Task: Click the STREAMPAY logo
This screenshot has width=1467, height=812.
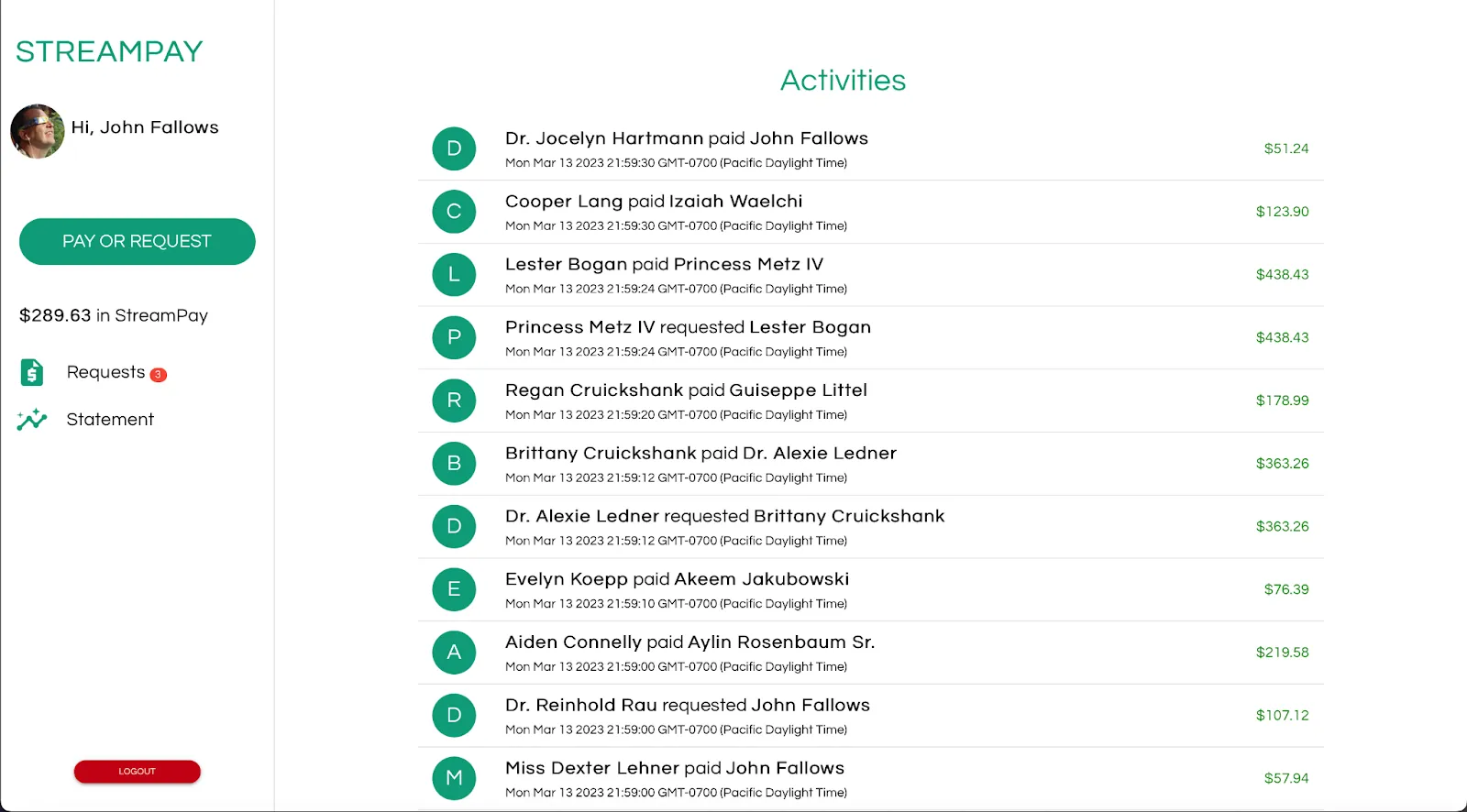Action: click(108, 51)
